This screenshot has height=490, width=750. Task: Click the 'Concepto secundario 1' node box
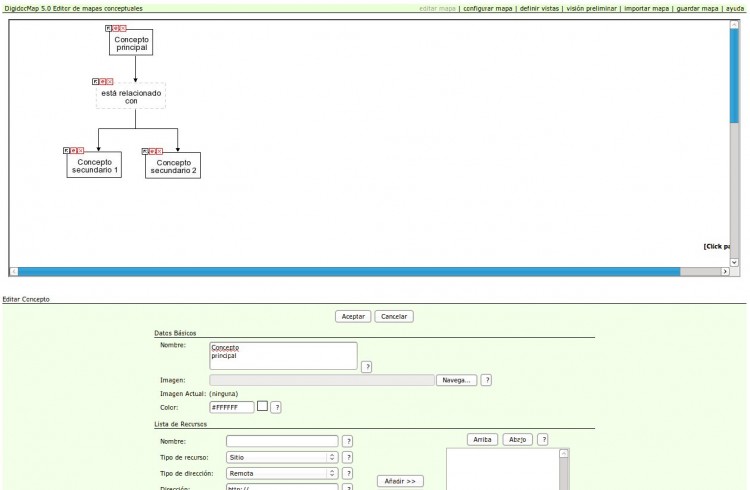[x=94, y=165]
